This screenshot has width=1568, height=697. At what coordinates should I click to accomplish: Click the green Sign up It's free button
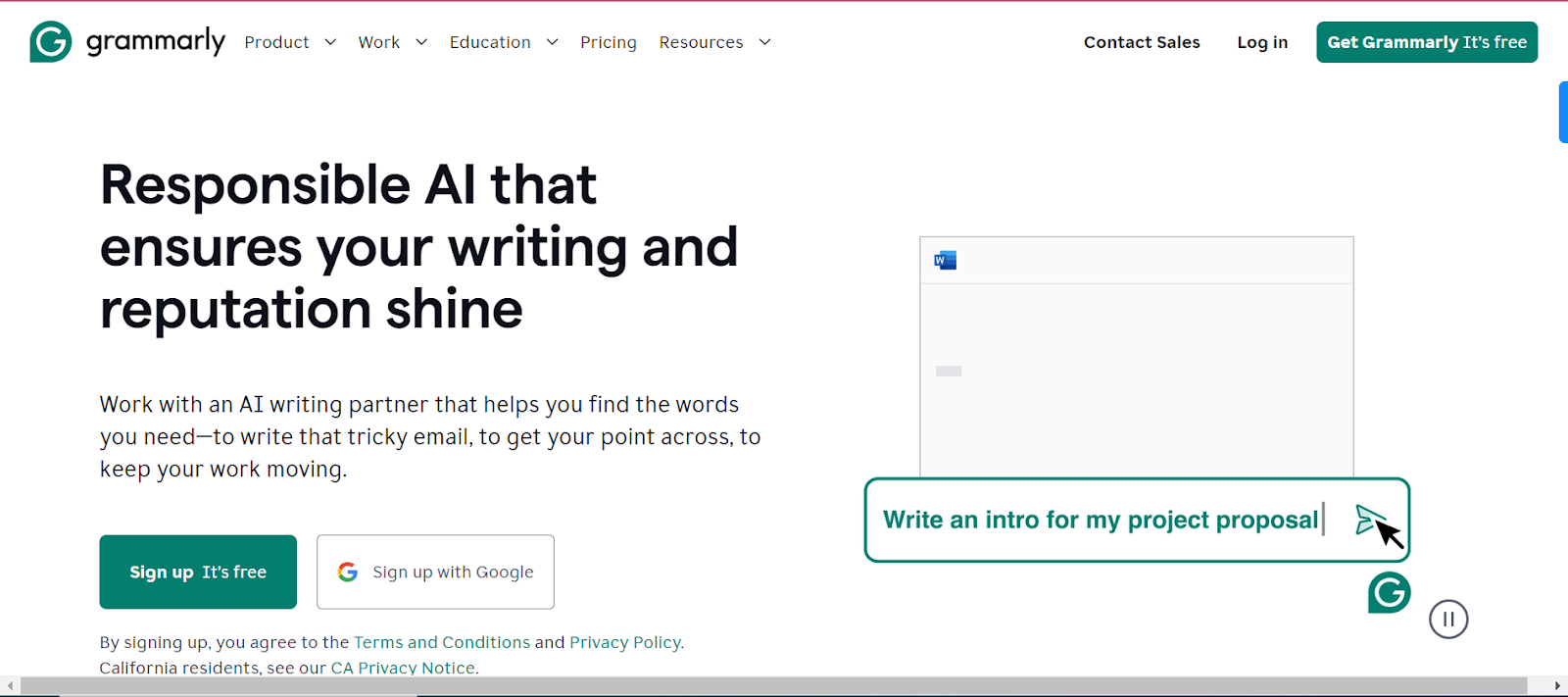[198, 572]
